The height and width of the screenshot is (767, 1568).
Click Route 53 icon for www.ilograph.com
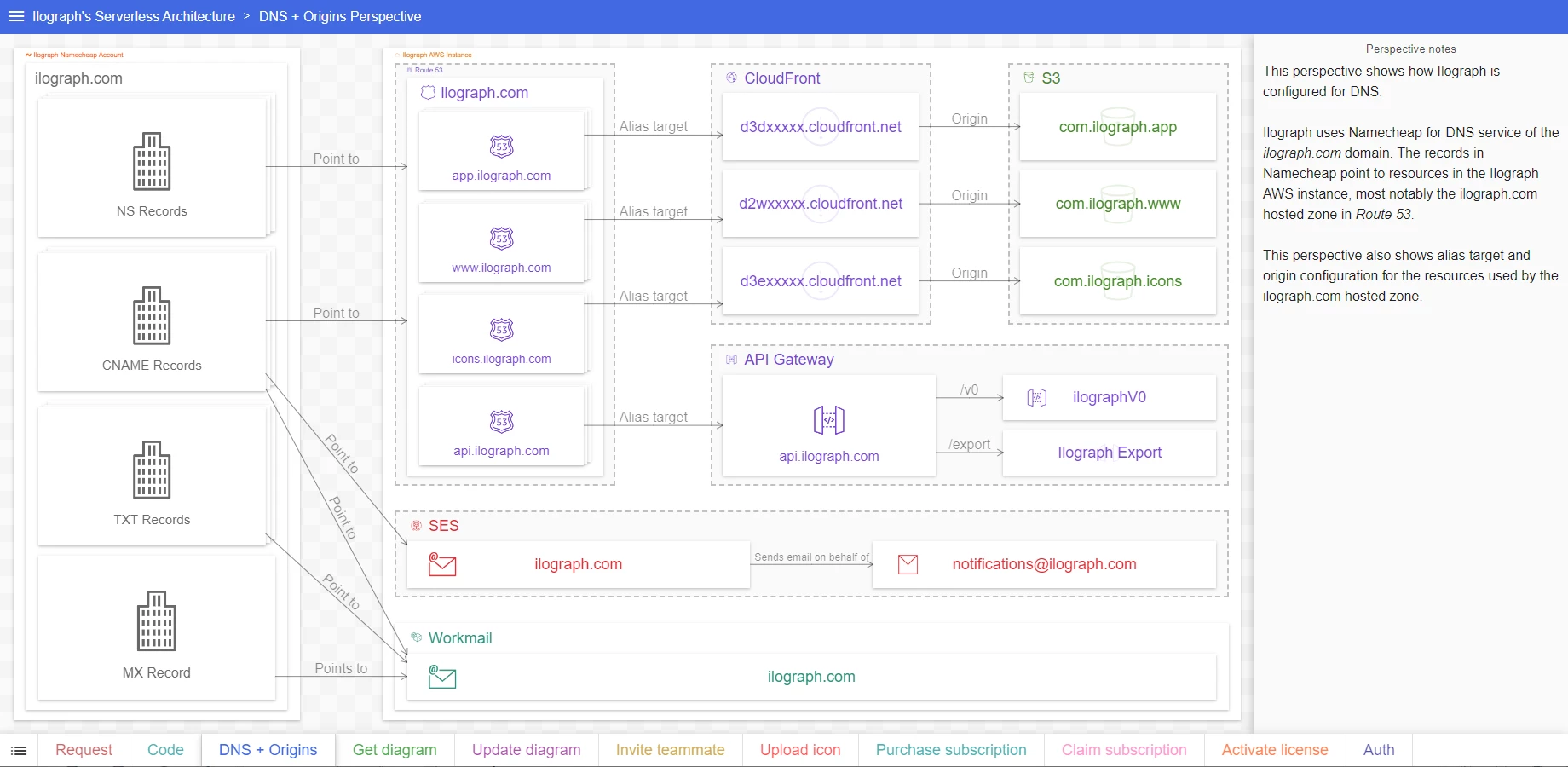502,239
